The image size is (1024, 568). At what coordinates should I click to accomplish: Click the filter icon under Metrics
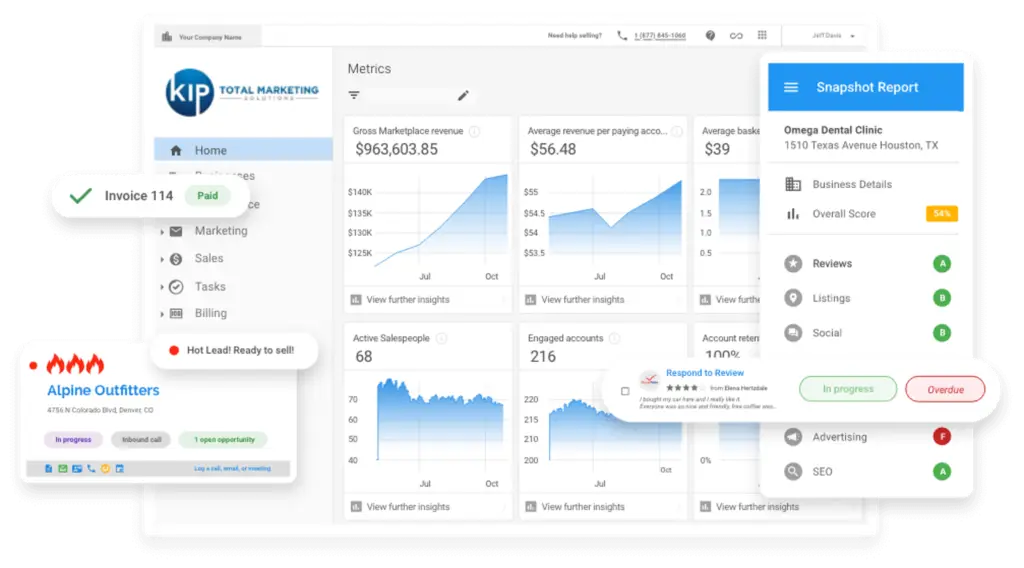[354, 95]
